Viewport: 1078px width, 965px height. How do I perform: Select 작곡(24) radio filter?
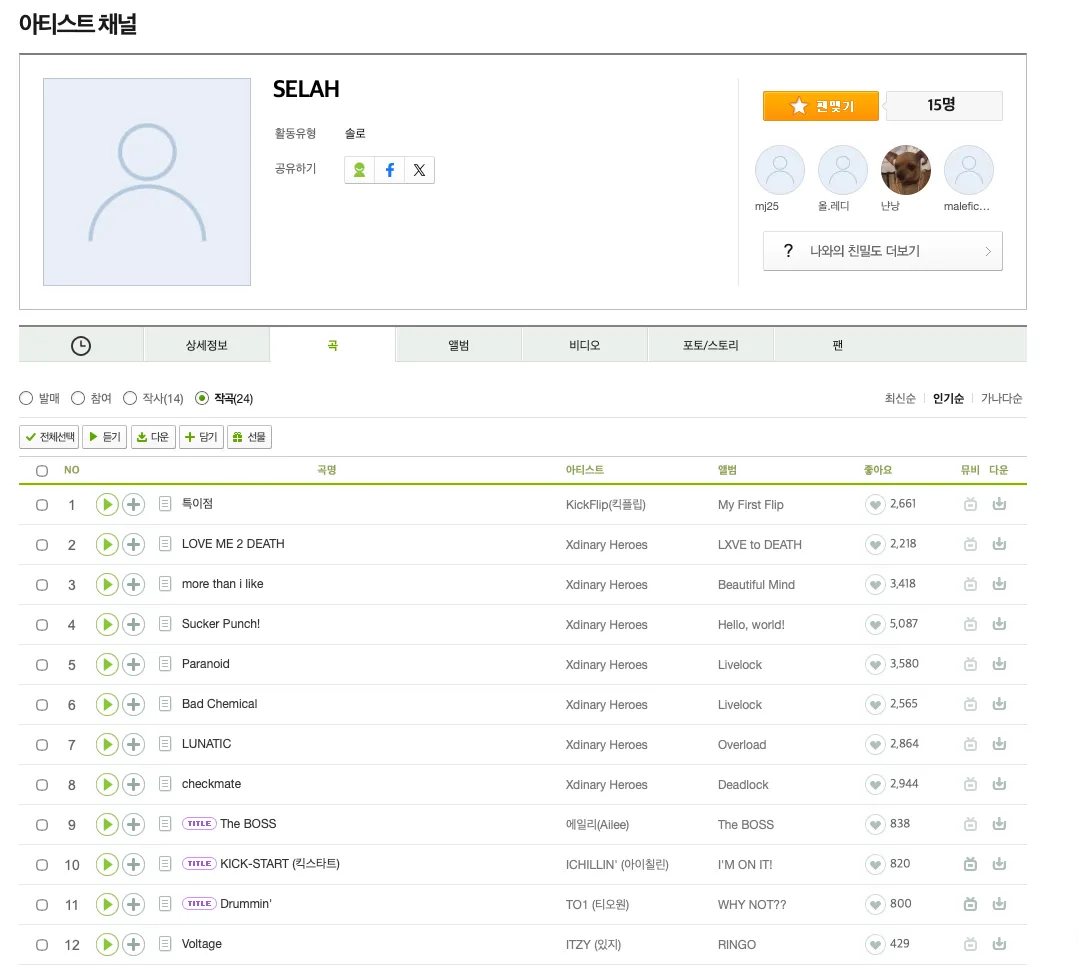pyautogui.click(x=201, y=398)
